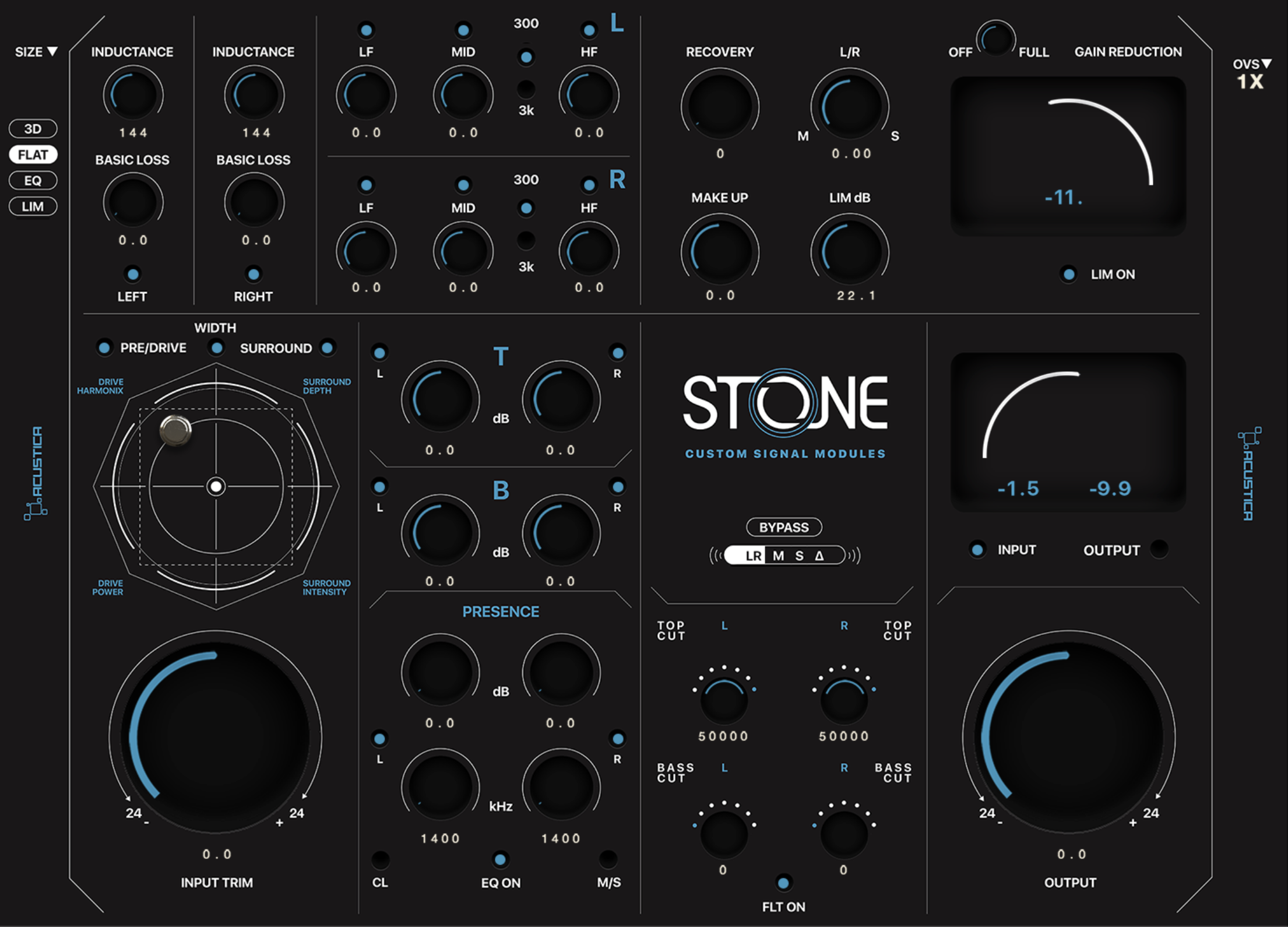The height and width of the screenshot is (927, 1288).
Task: Click the RECOVERY knob
Action: (720, 107)
